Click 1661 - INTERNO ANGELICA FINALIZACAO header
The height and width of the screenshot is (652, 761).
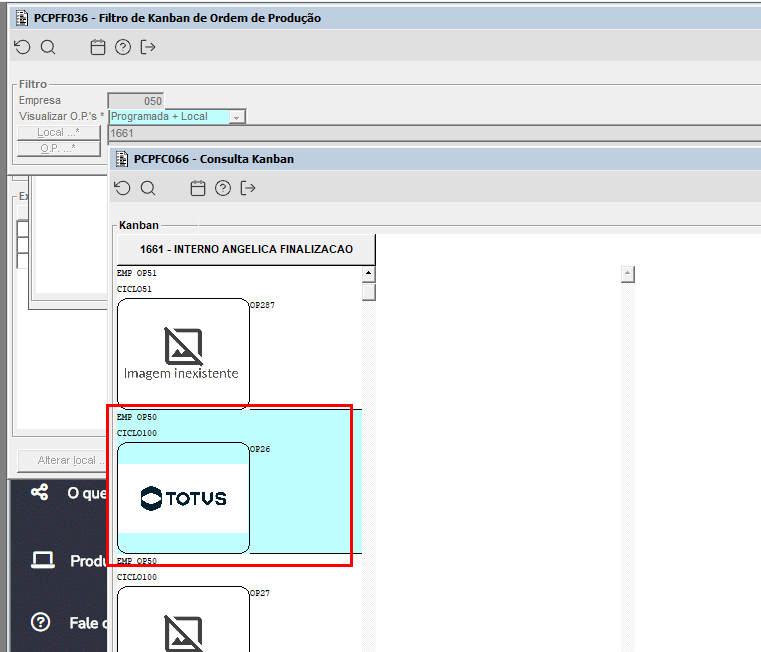click(x=246, y=250)
